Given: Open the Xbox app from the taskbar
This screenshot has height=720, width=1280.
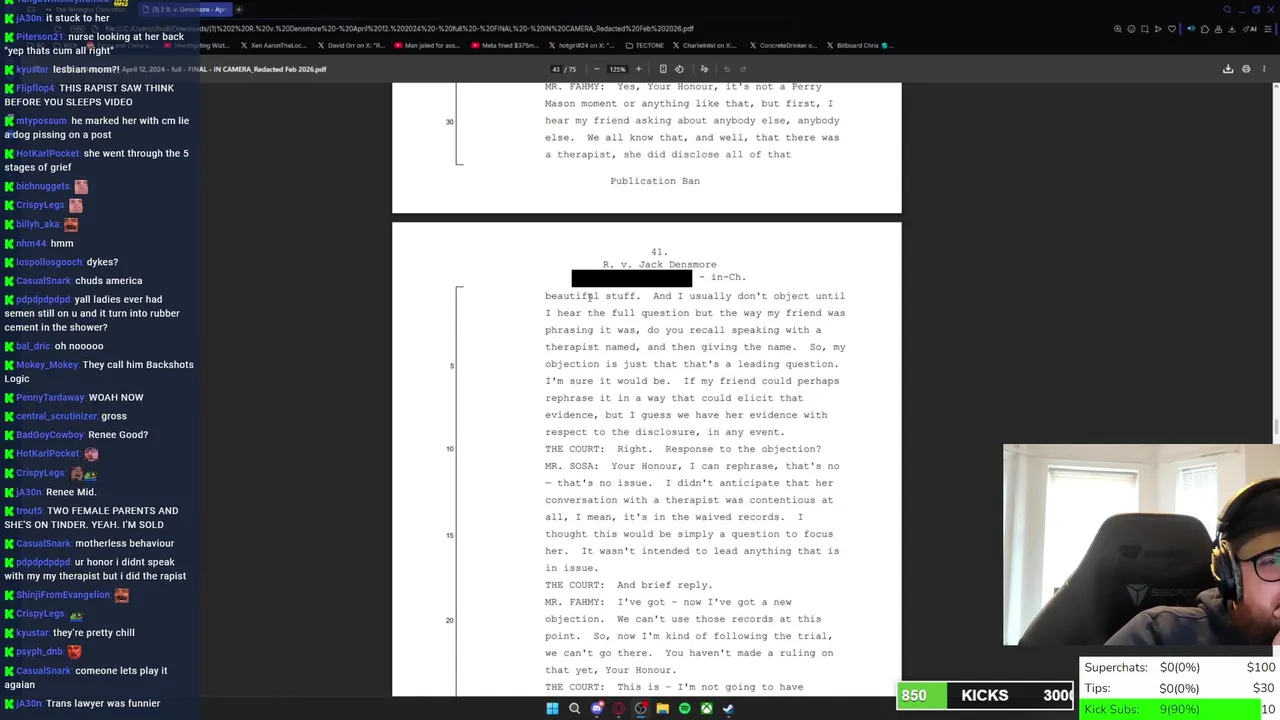Looking at the screenshot, I should tap(706, 709).
